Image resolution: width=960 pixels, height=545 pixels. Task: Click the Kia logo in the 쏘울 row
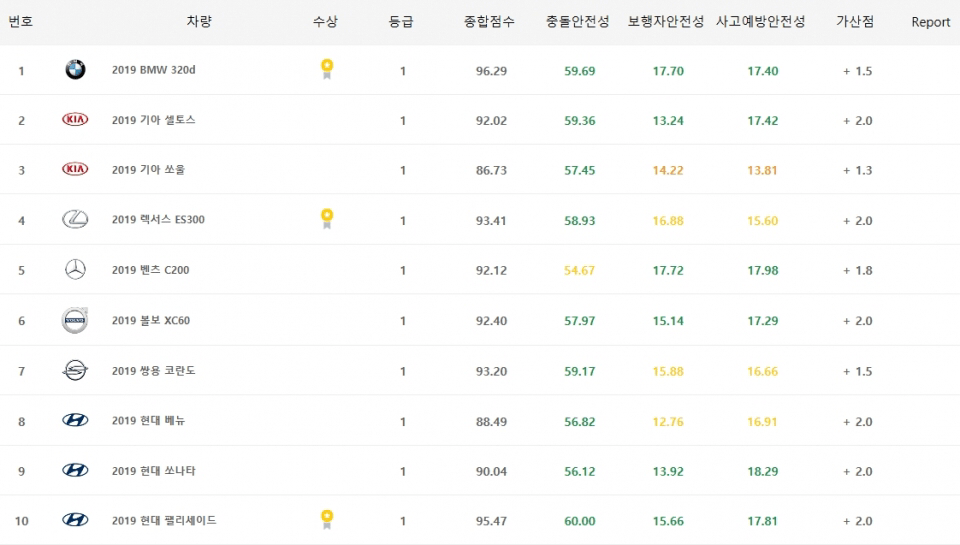pos(75,169)
